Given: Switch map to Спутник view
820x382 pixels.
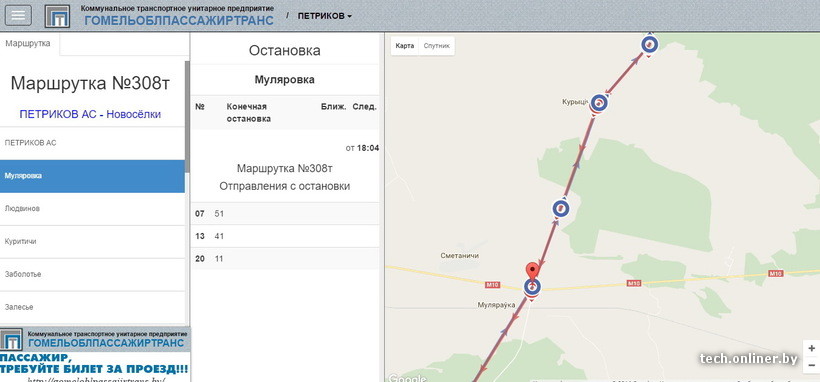Looking at the screenshot, I should point(437,46).
